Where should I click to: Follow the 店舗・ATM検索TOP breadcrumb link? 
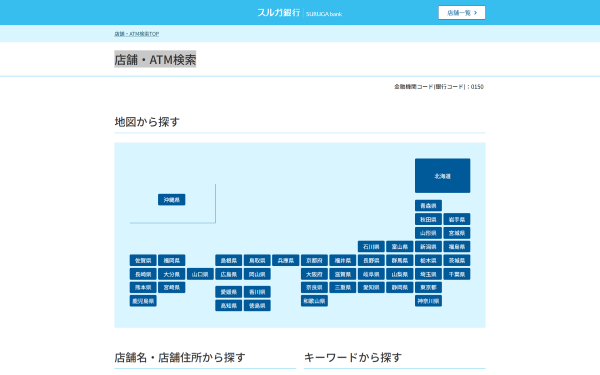pos(137,34)
